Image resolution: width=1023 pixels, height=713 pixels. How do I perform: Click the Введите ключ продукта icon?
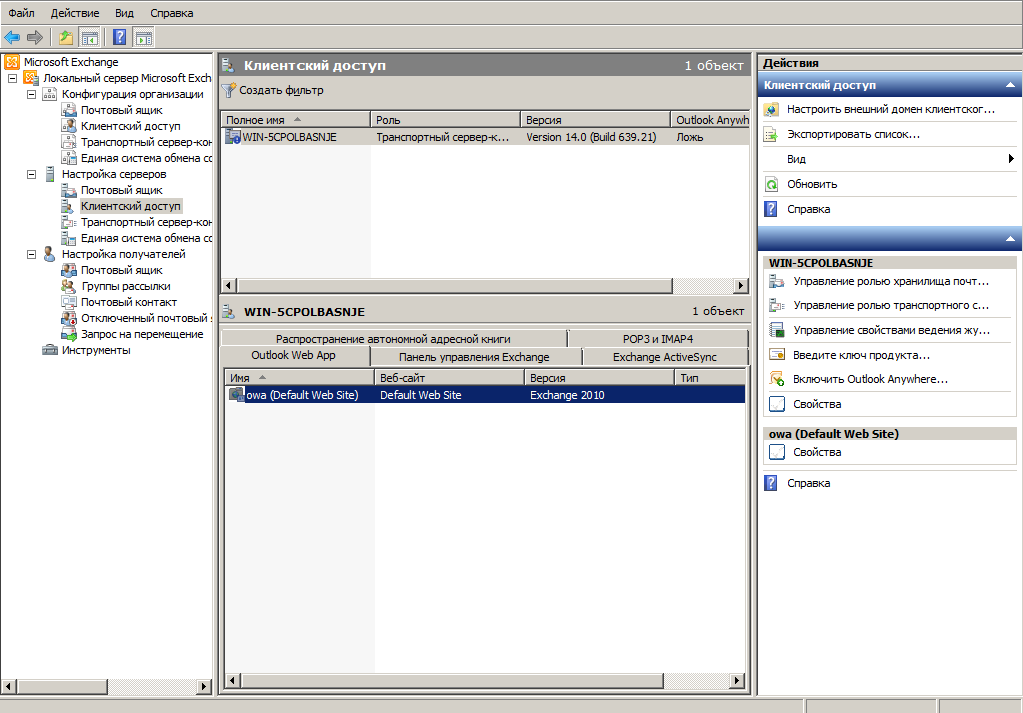point(776,355)
